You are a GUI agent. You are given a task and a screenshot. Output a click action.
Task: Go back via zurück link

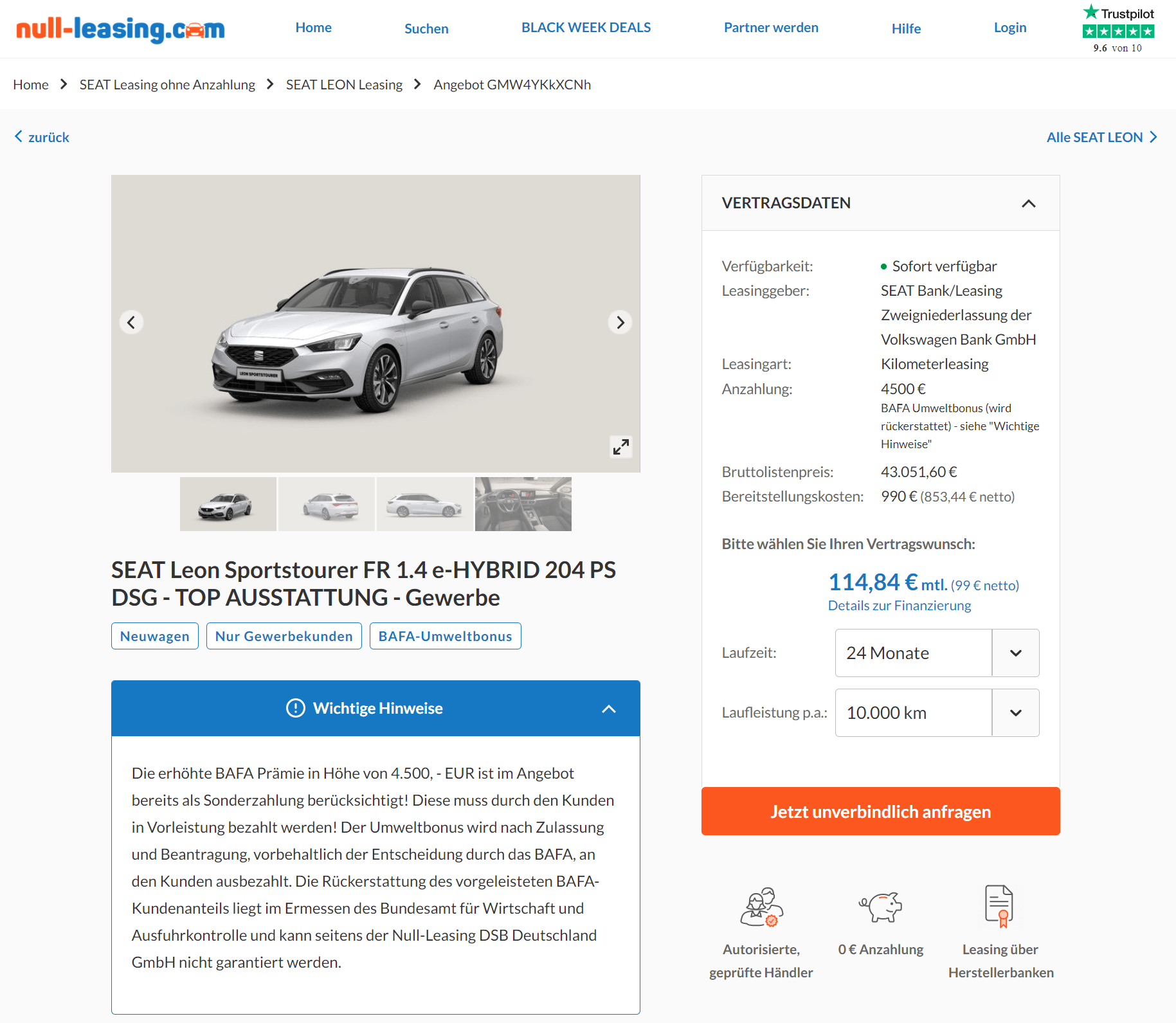(49, 137)
